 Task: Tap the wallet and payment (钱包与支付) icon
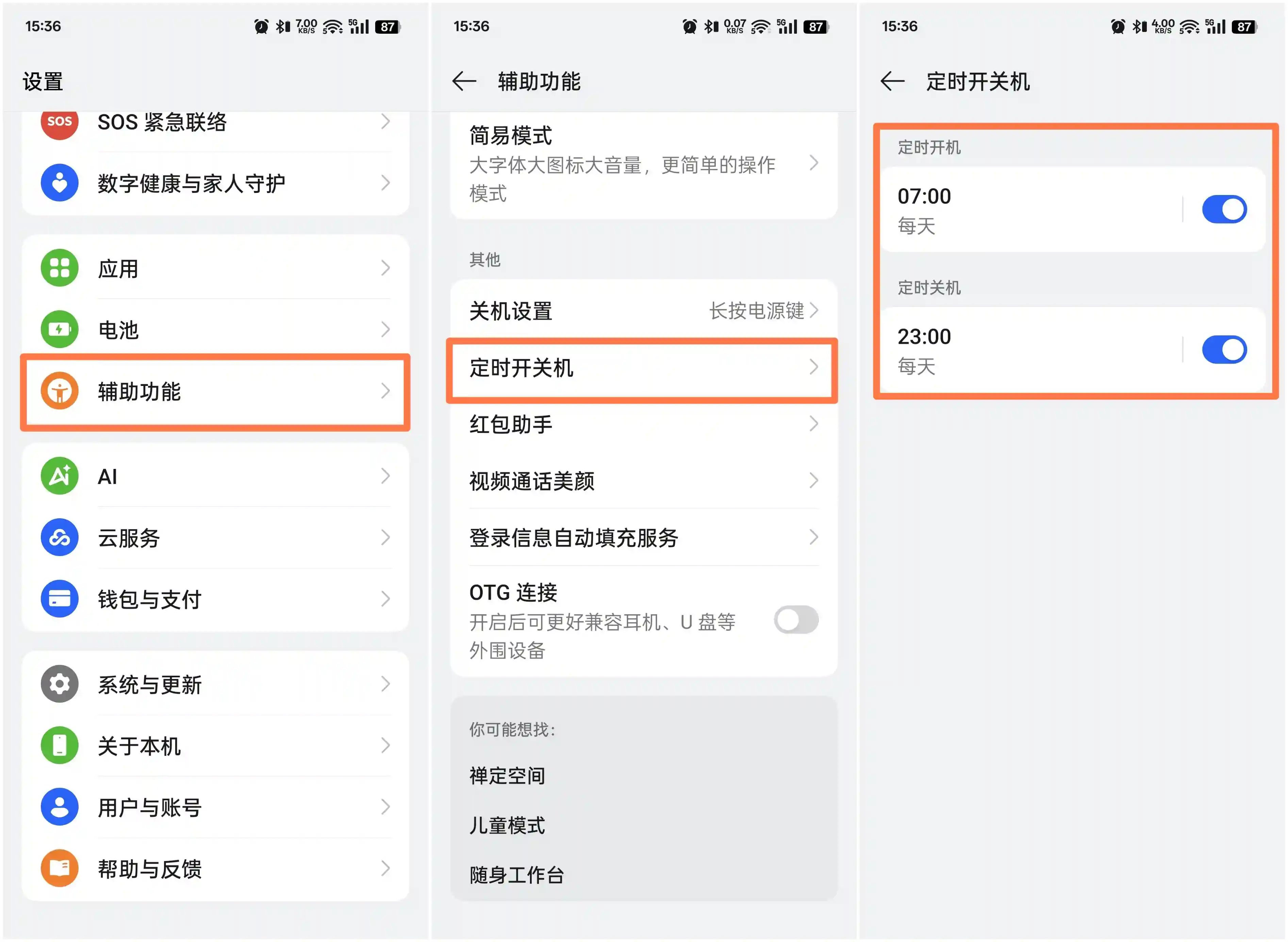59,599
